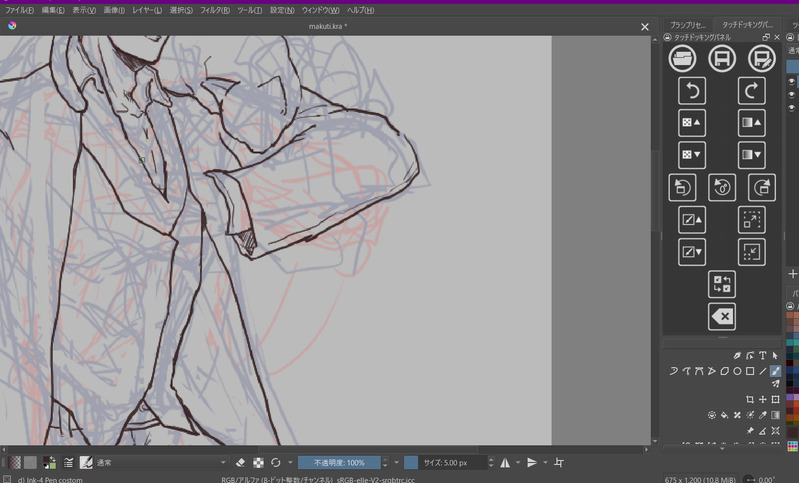Image resolution: width=799 pixels, height=483 pixels.
Task: Open フィルタ(R) menu
Action: click(x=215, y=10)
